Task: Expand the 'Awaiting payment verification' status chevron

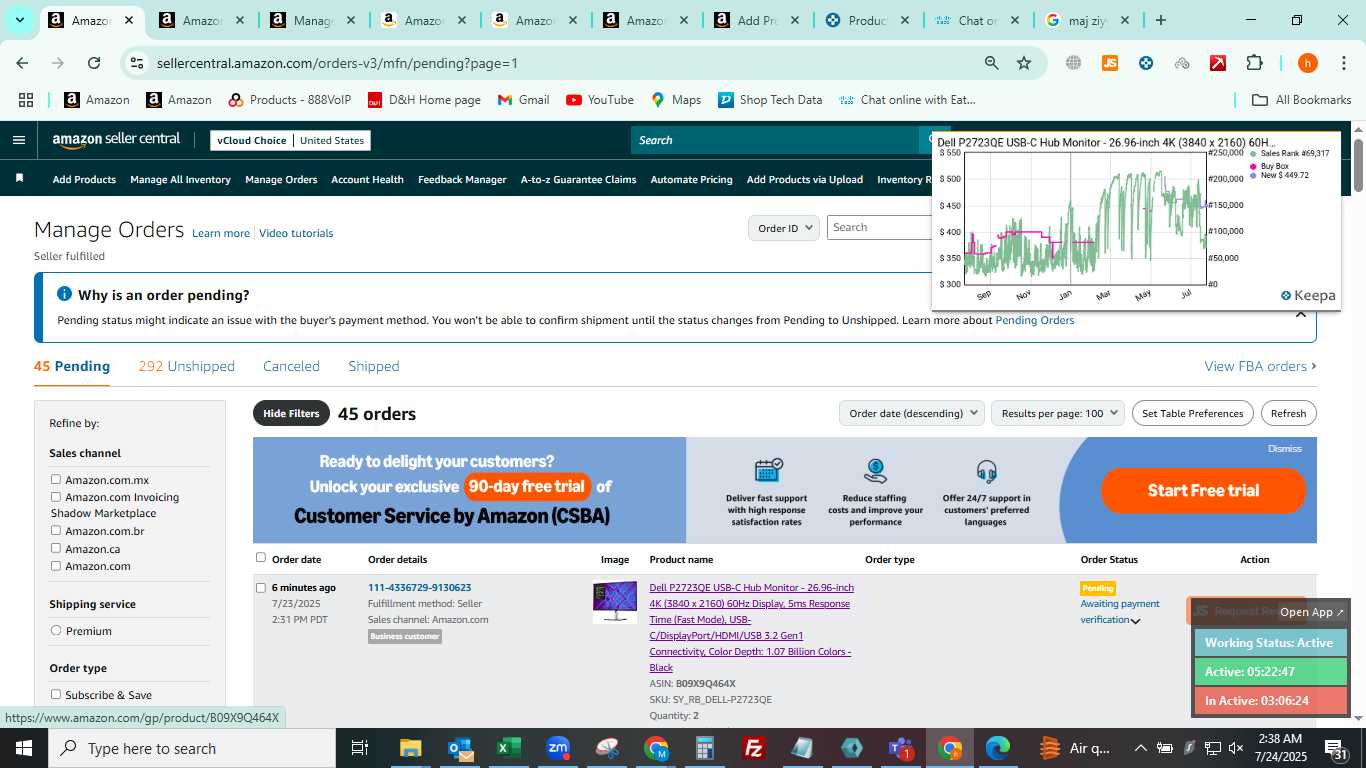Action: pyautogui.click(x=1135, y=621)
